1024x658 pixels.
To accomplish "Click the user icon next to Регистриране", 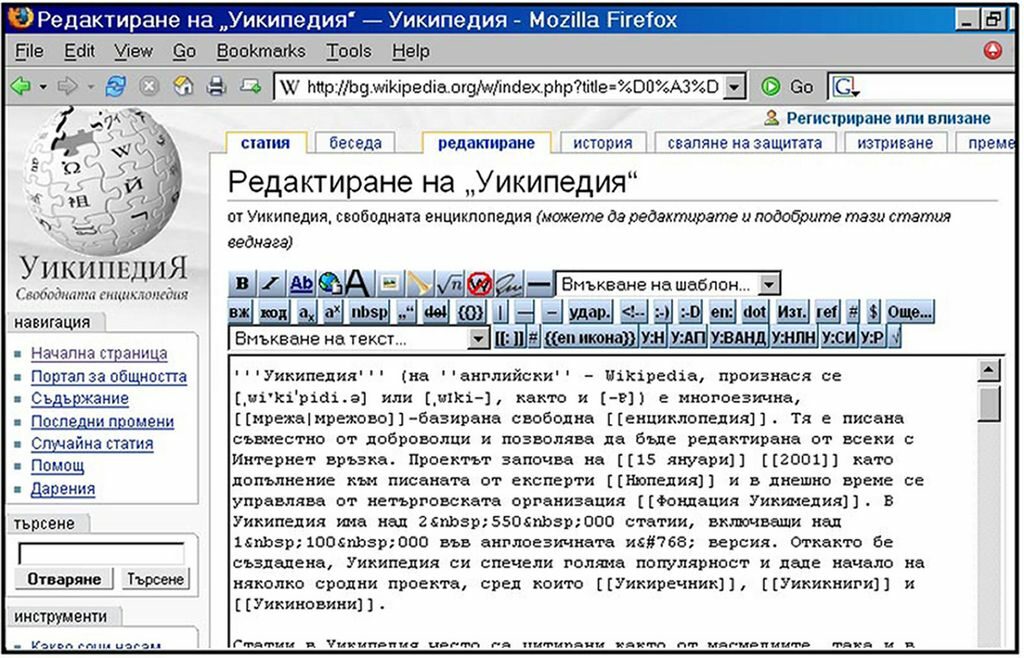I will coord(771,118).
